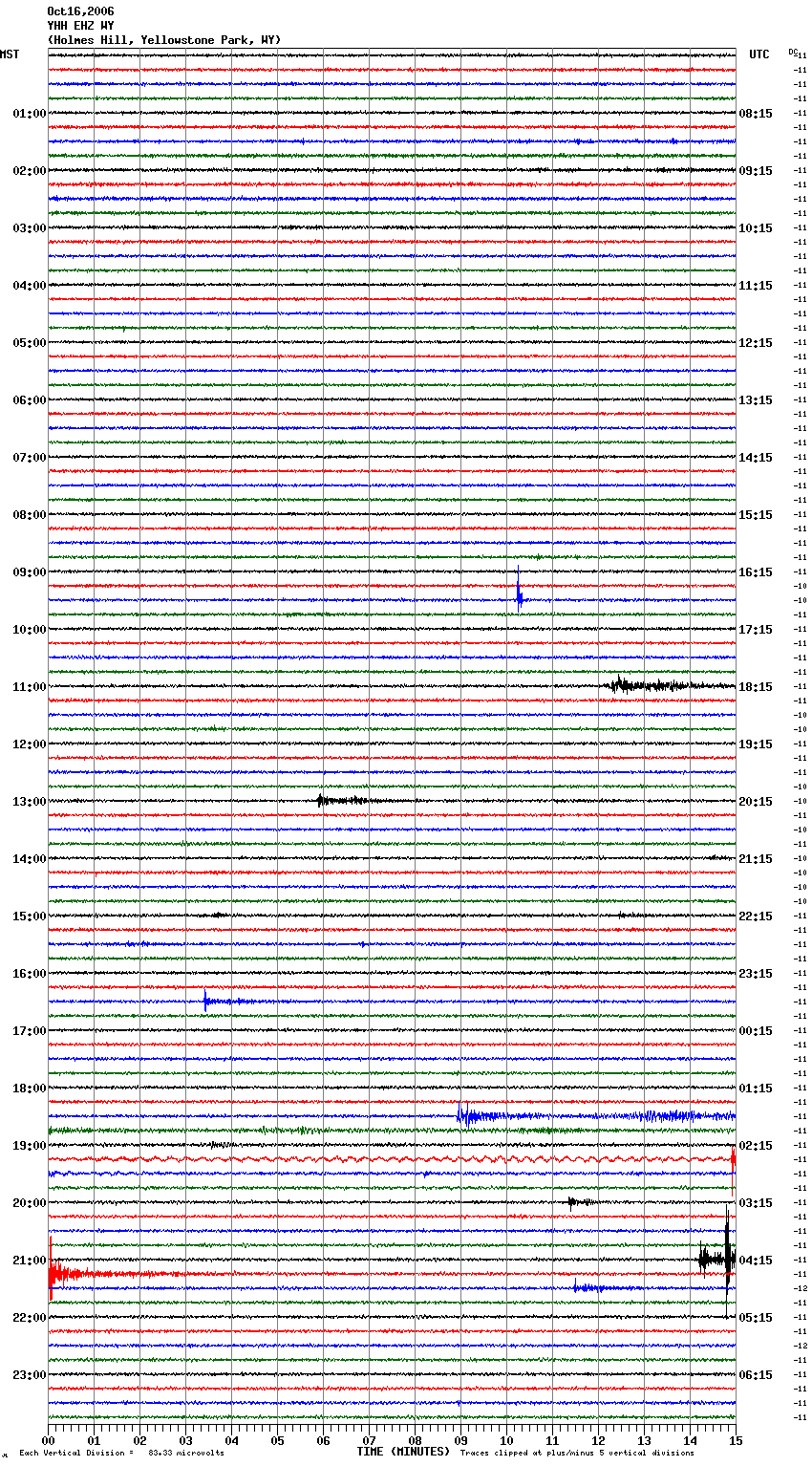Select the 16:00 MST row label
Screen dimensions: 812x1466
pyautogui.click(x=30, y=974)
